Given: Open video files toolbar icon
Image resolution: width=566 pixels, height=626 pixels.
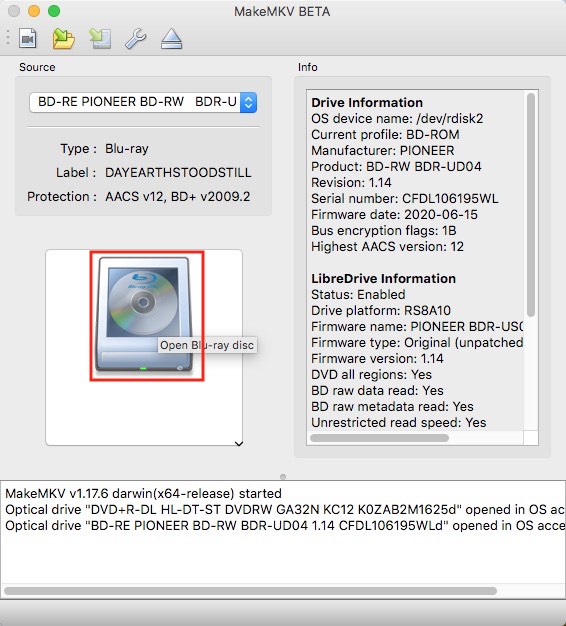Looking at the screenshot, I should (x=28, y=39).
